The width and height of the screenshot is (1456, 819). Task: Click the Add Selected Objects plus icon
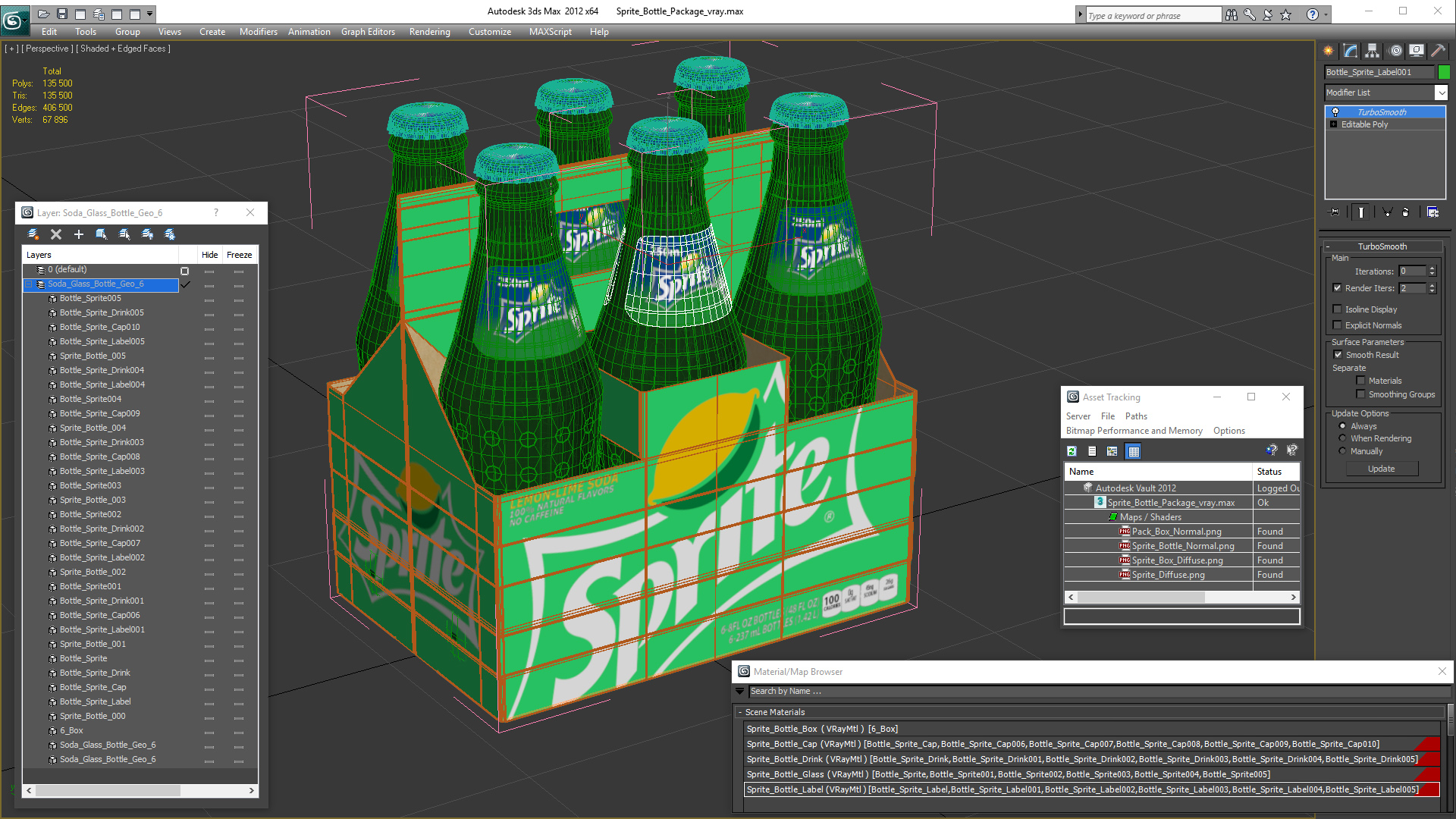(x=78, y=234)
